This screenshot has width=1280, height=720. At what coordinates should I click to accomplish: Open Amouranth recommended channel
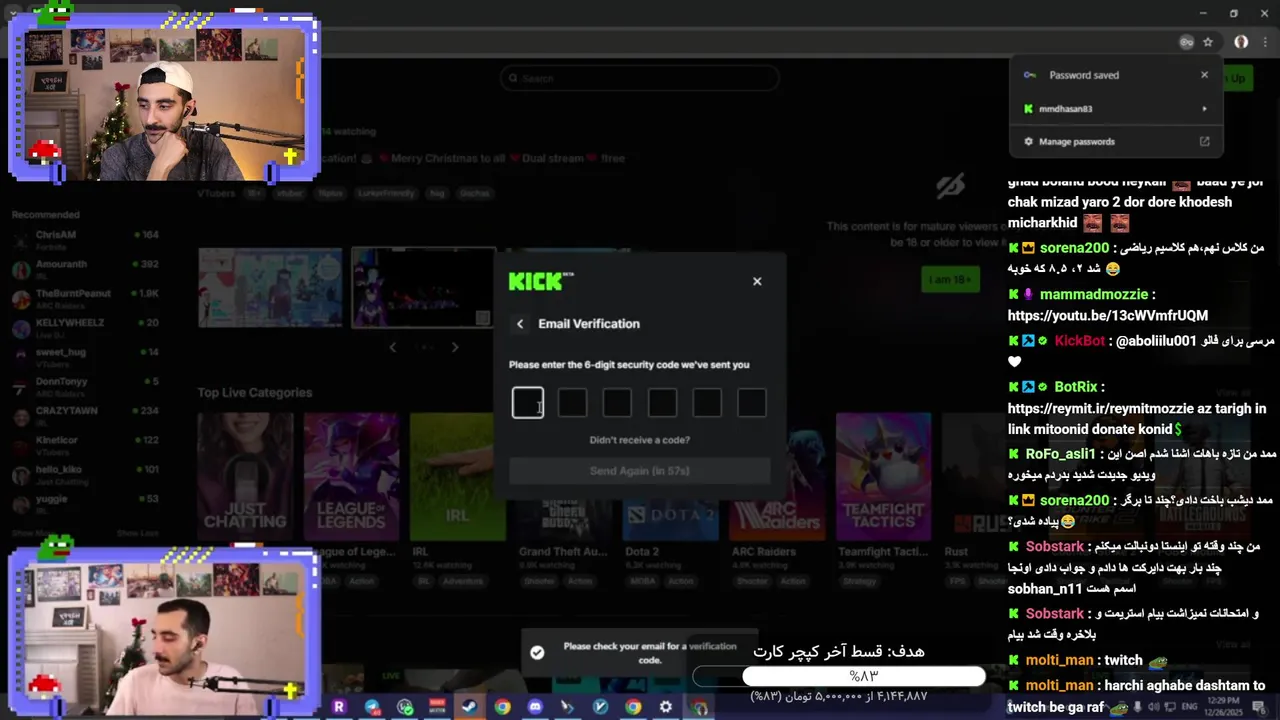(86, 269)
